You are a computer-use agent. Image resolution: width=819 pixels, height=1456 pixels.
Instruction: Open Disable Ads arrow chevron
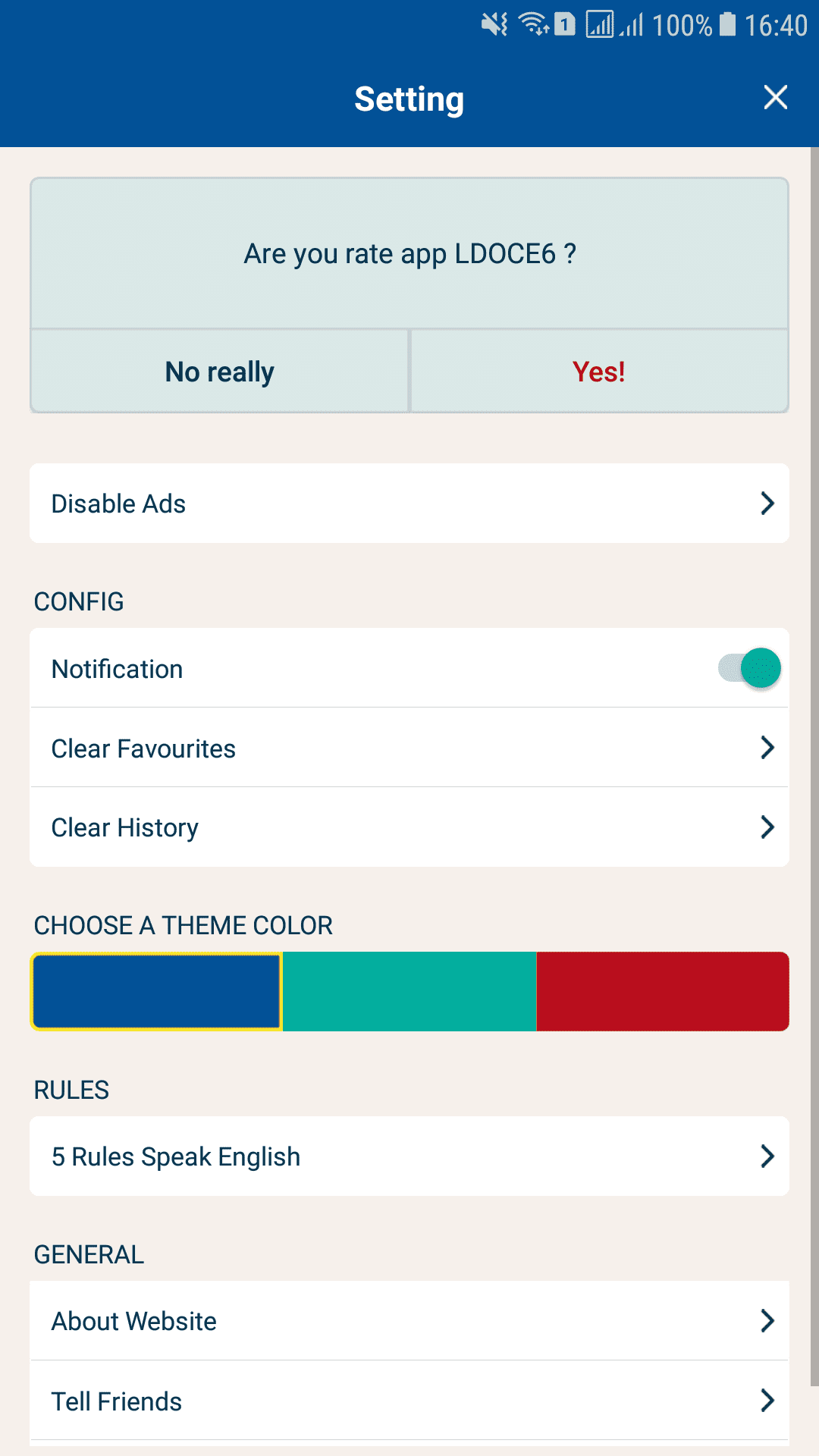pos(767,504)
